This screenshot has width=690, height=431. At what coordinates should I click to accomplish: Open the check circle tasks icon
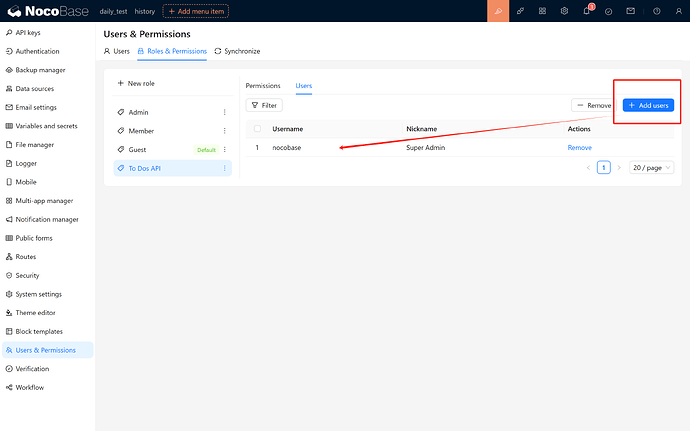click(x=609, y=11)
